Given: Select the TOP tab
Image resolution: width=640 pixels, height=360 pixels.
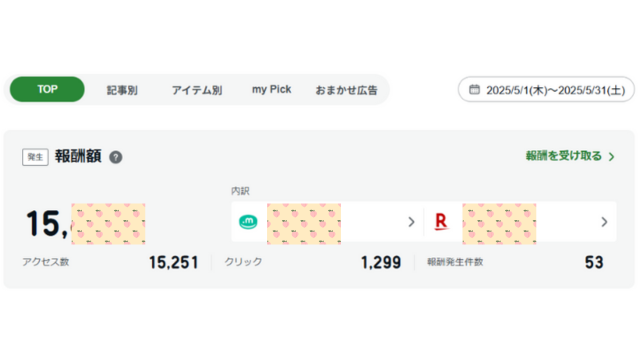Looking at the screenshot, I should pyautogui.click(x=47, y=89).
